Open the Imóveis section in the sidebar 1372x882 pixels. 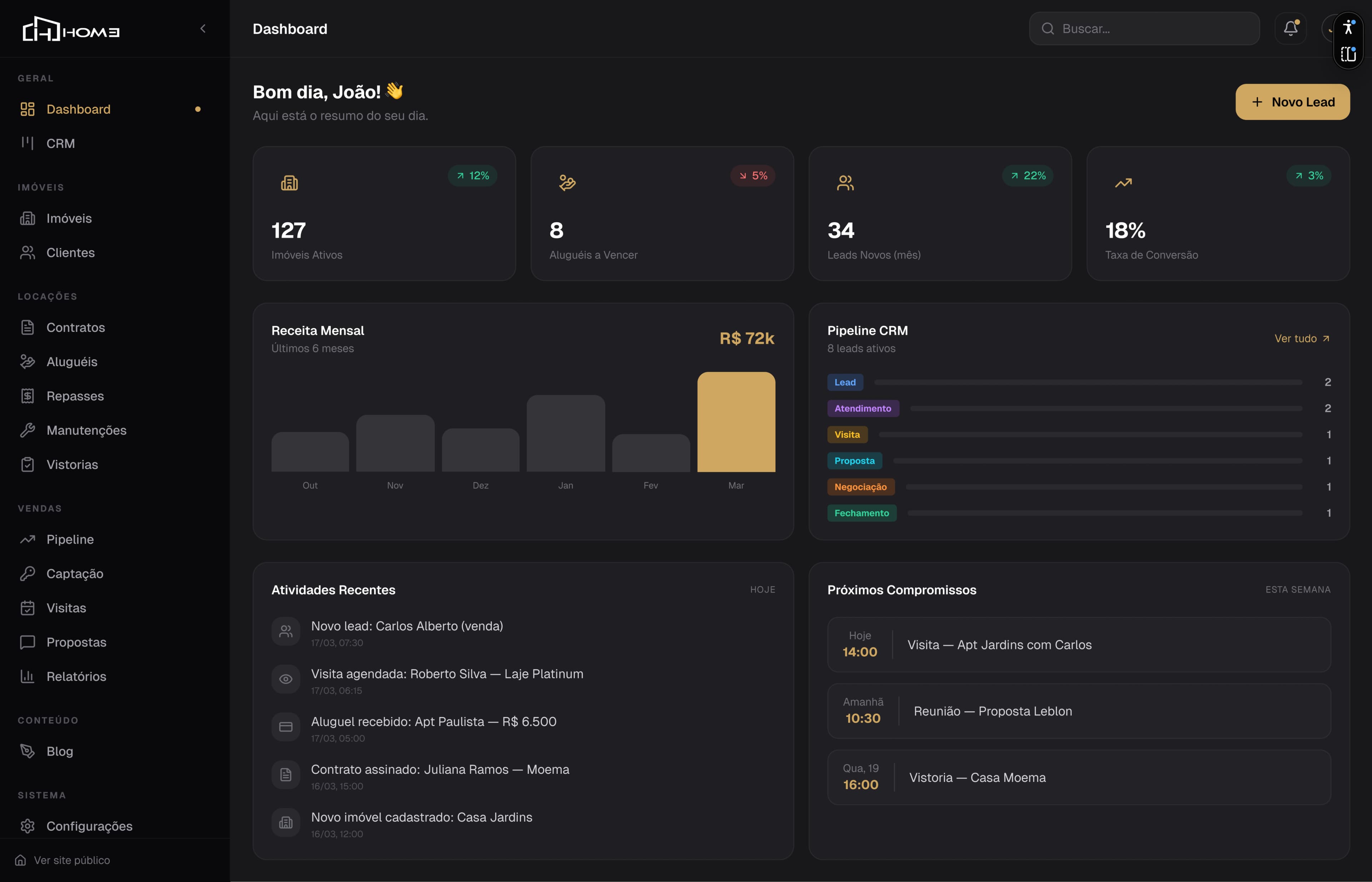pyautogui.click(x=69, y=218)
